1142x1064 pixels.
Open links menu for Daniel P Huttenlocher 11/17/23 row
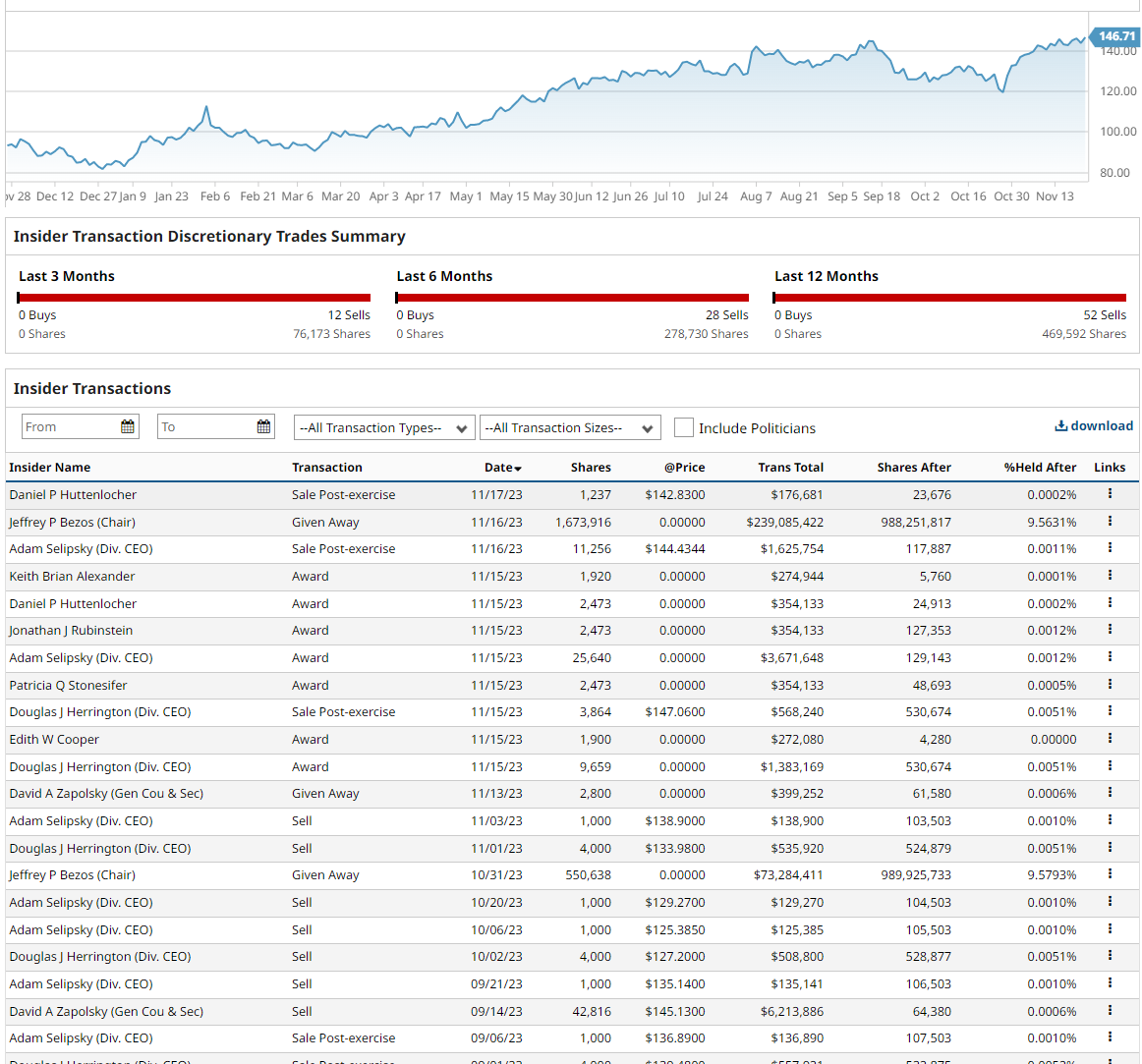pos(1110,494)
